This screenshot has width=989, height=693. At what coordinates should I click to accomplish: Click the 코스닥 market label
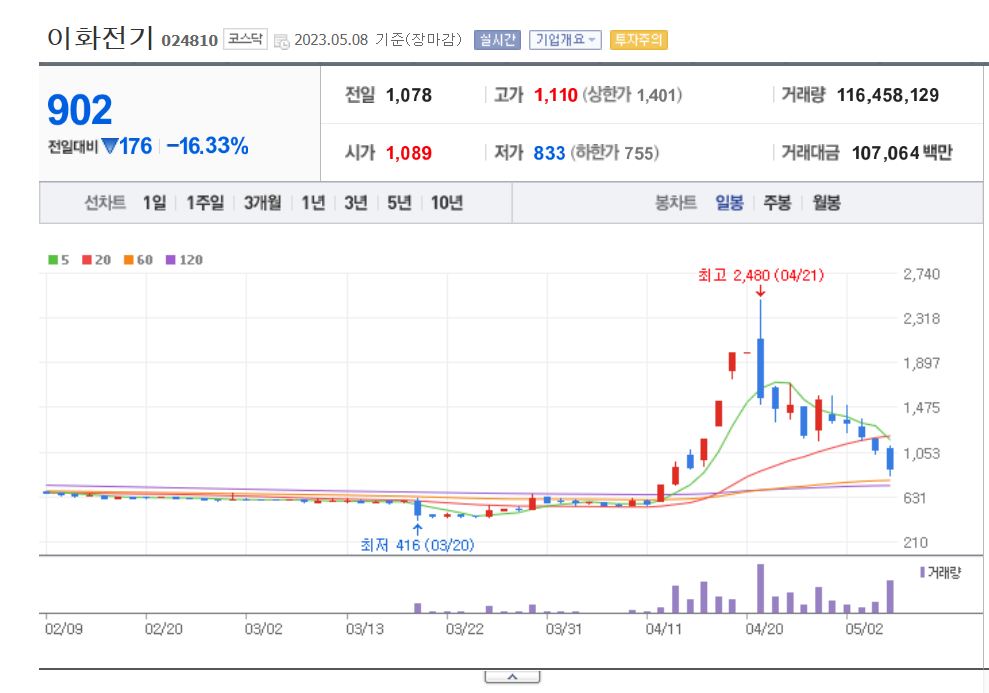pyautogui.click(x=245, y=39)
